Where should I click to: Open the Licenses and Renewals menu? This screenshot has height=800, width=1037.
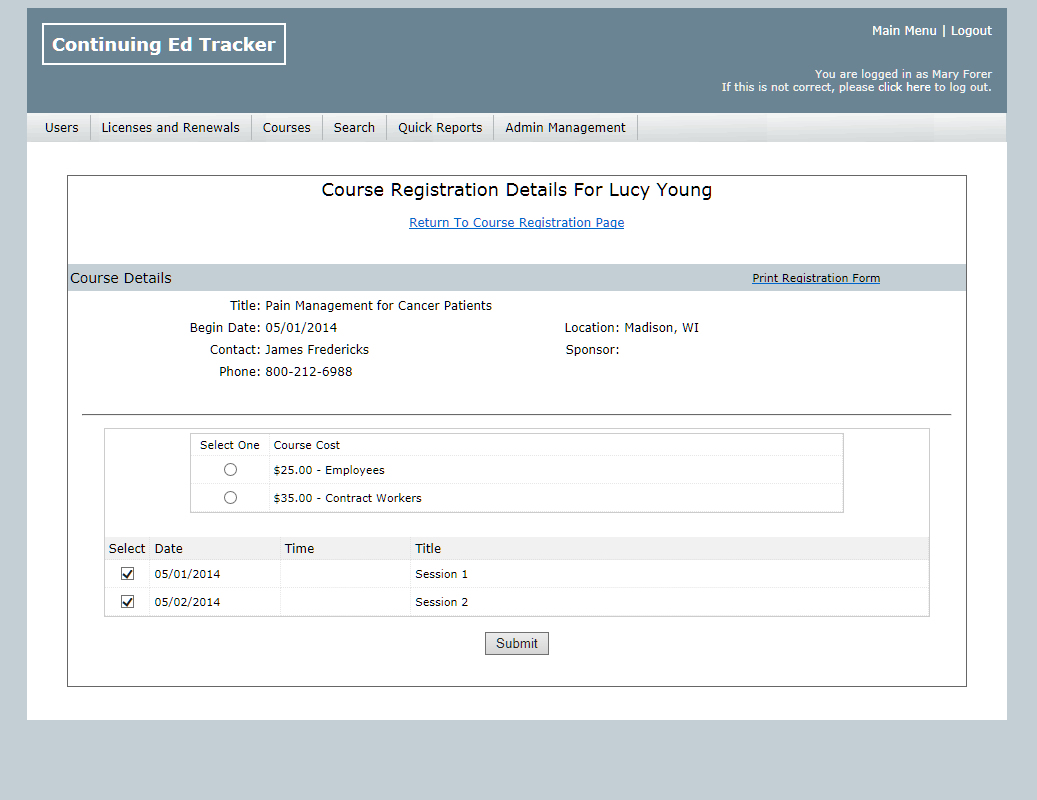pos(170,128)
